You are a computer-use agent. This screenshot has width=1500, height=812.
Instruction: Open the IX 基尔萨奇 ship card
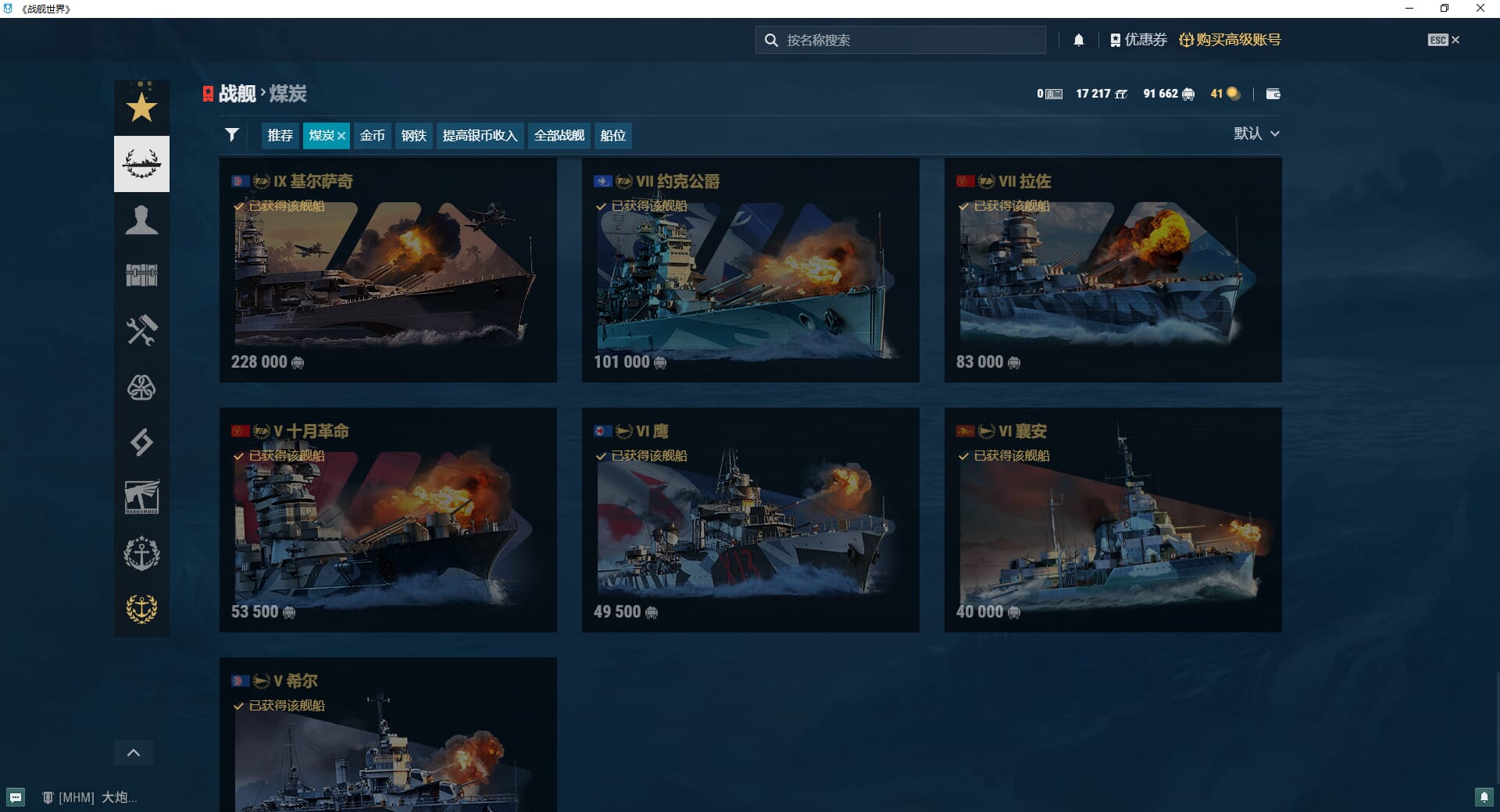point(387,270)
